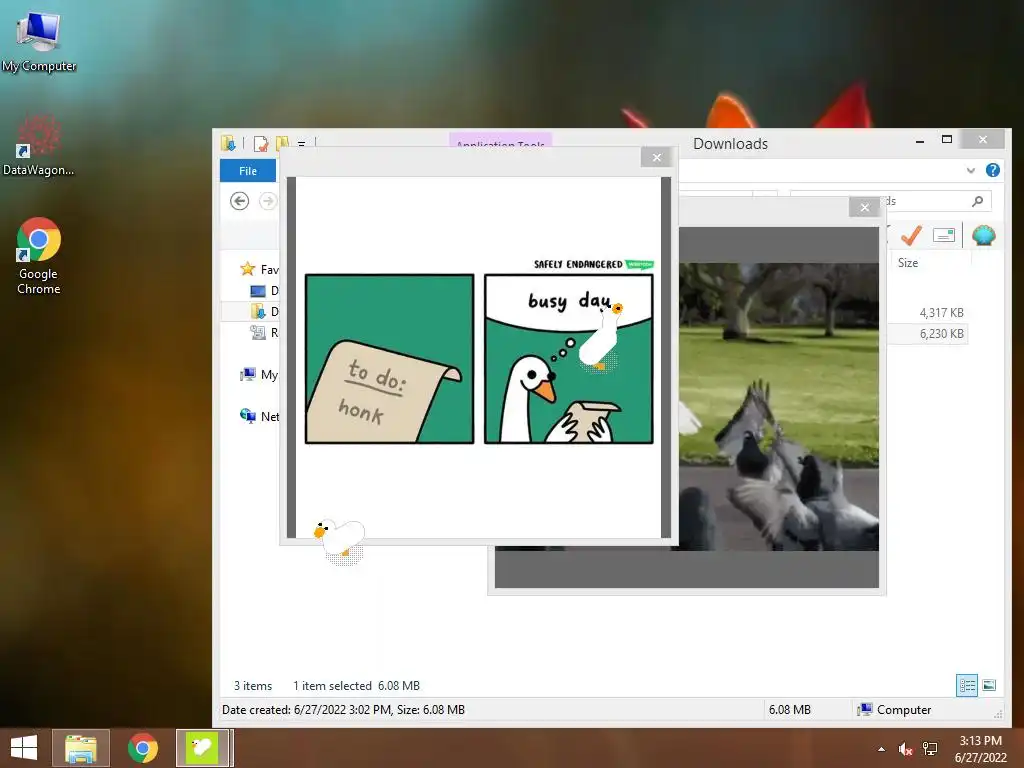Click the blue shell toolbar icon
The height and width of the screenshot is (768, 1024).
click(x=984, y=235)
